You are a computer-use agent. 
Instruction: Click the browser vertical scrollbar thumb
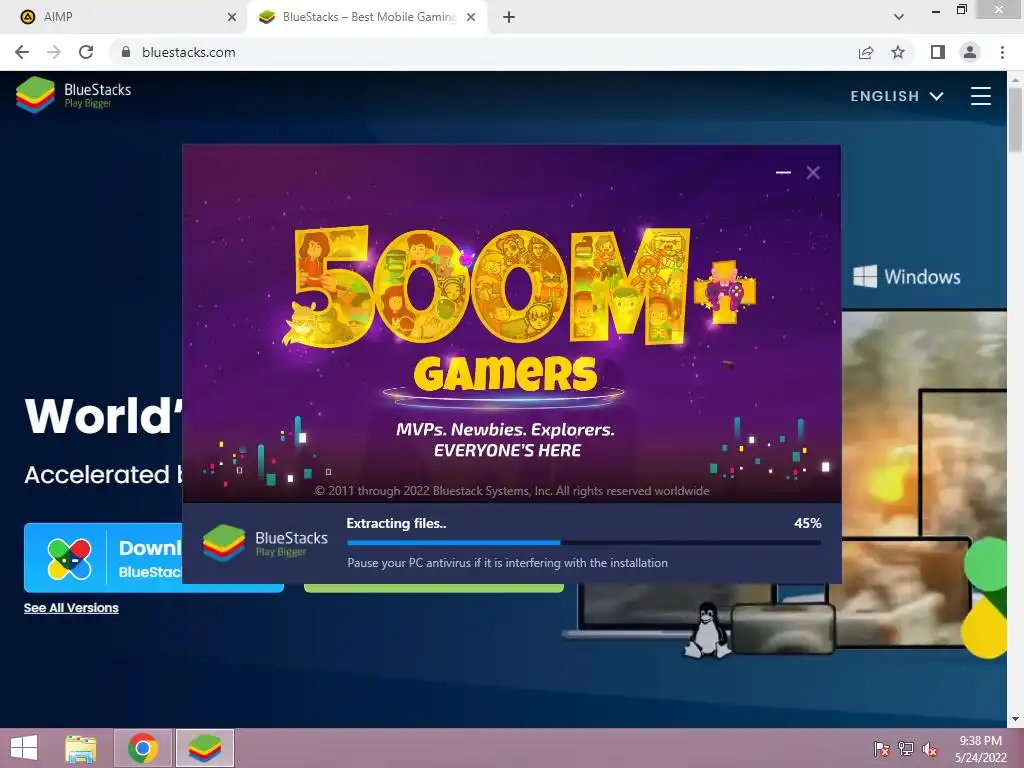click(1015, 120)
